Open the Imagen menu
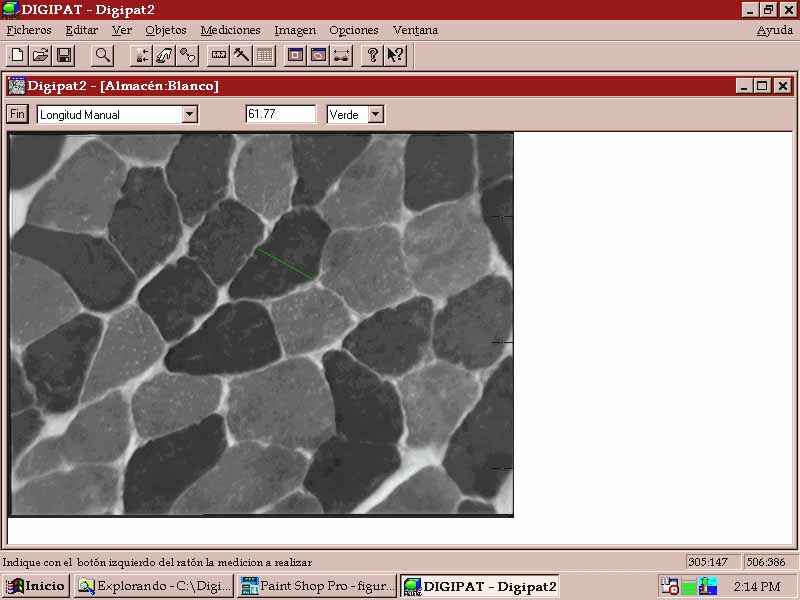 [x=294, y=30]
